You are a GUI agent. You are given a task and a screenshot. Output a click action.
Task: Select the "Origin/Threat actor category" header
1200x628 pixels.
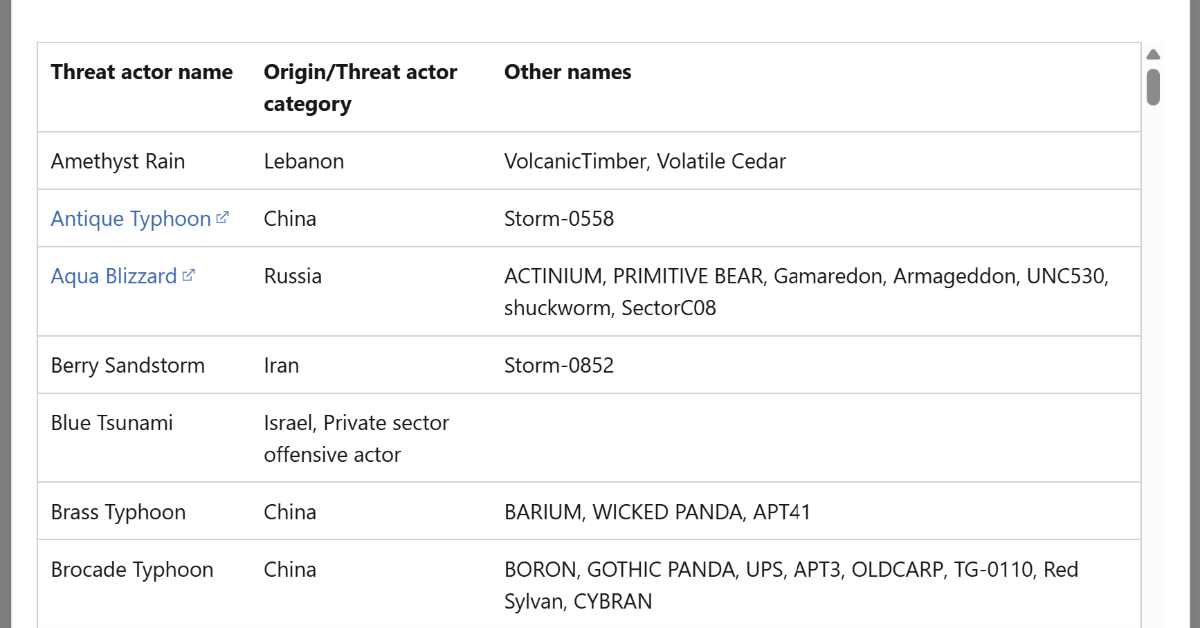(360, 87)
